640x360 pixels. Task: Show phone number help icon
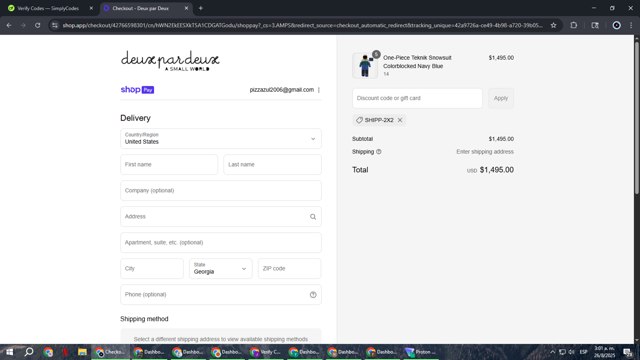pyautogui.click(x=313, y=295)
